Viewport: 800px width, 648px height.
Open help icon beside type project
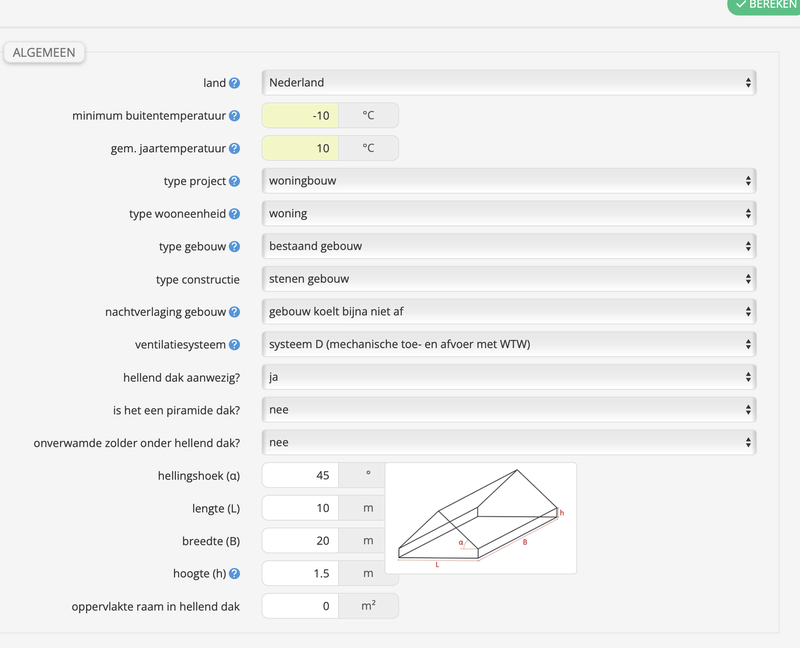click(x=234, y=182)
